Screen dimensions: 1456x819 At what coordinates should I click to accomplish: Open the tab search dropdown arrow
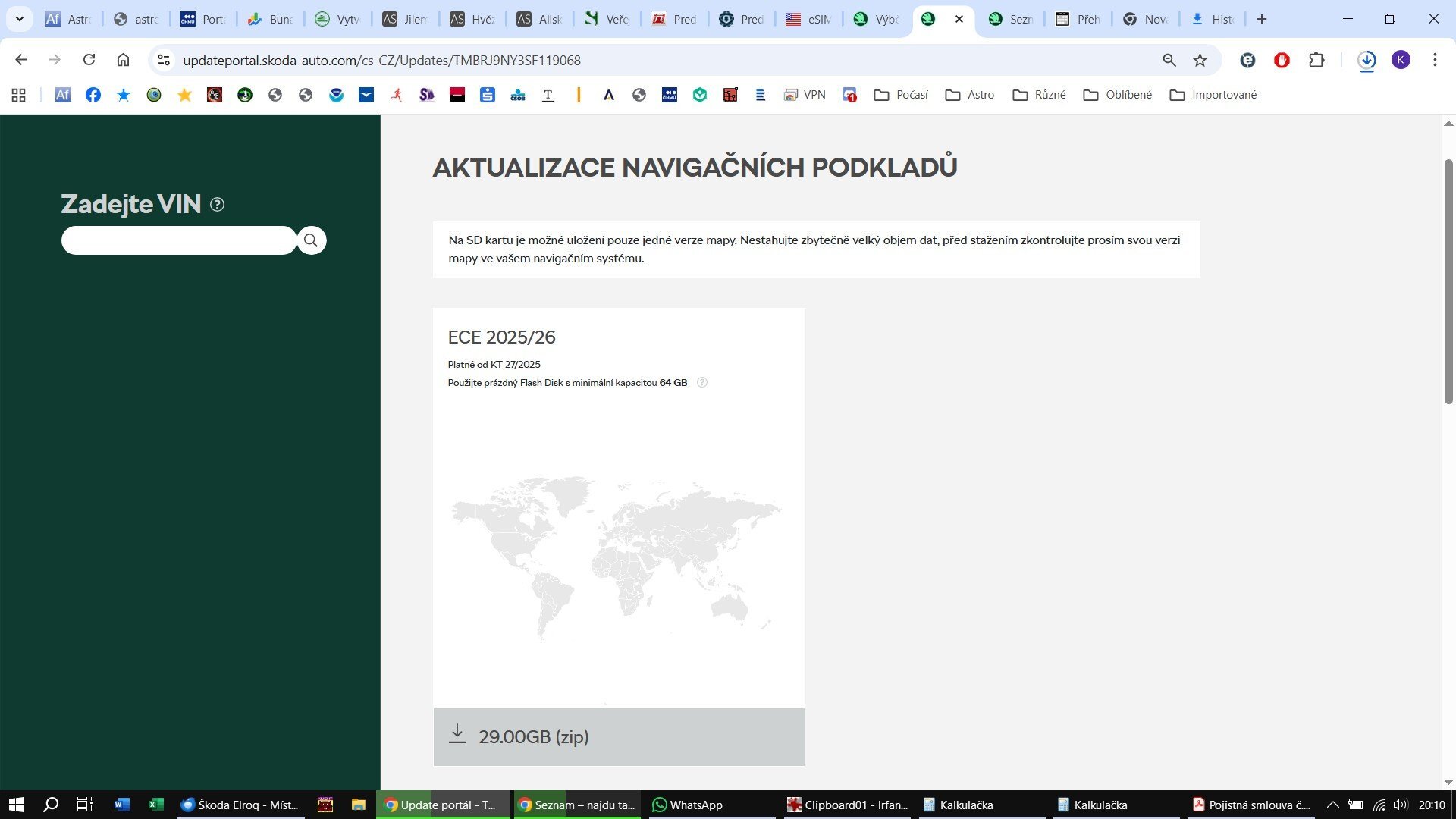point(20,19)
